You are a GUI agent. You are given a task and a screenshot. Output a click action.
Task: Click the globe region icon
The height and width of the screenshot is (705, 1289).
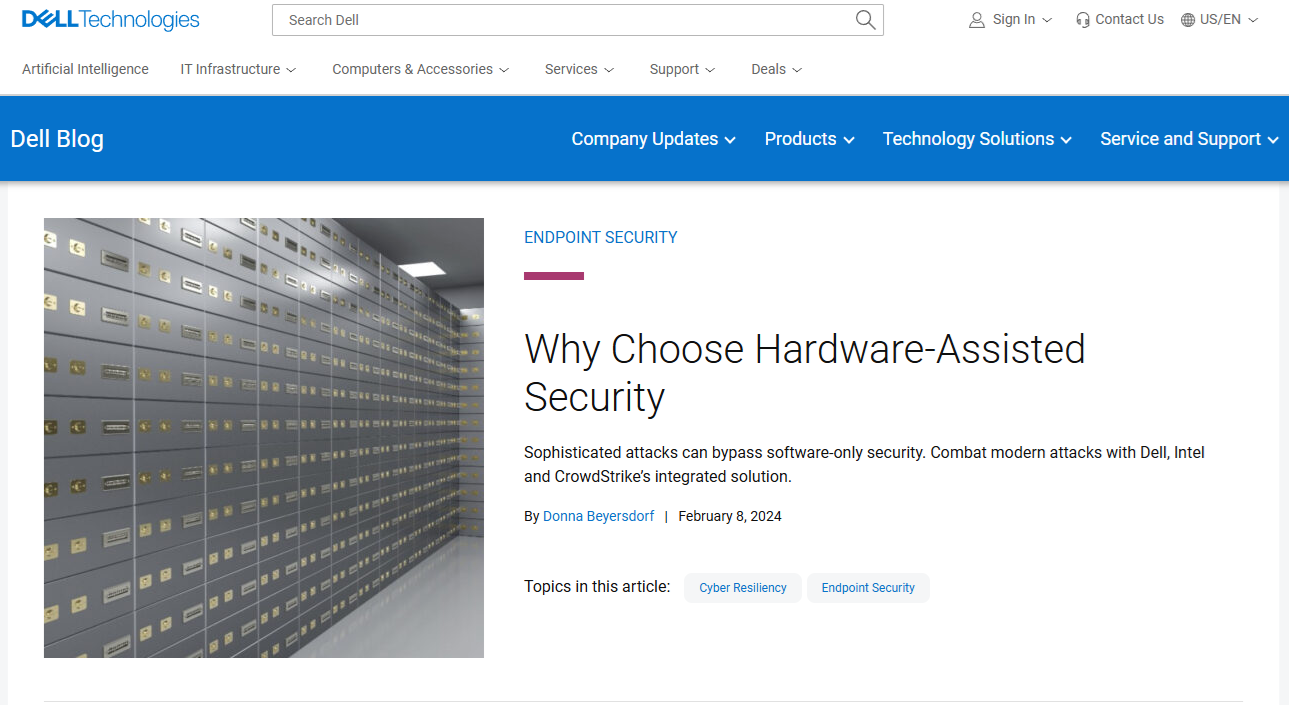point(1188,20)
